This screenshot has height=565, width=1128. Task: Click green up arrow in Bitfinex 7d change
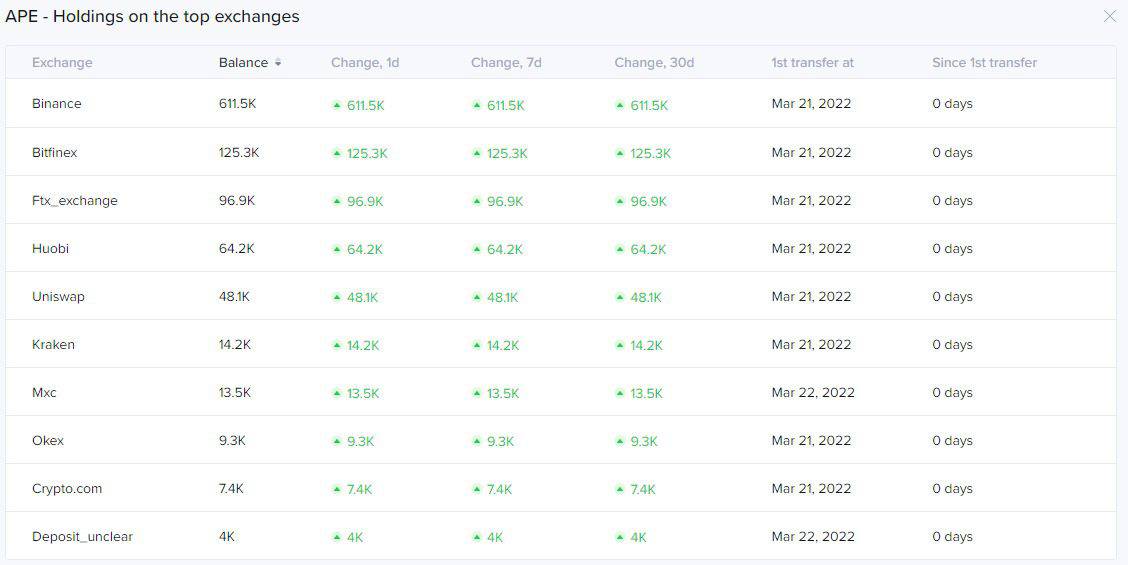(x=476, y=153)
